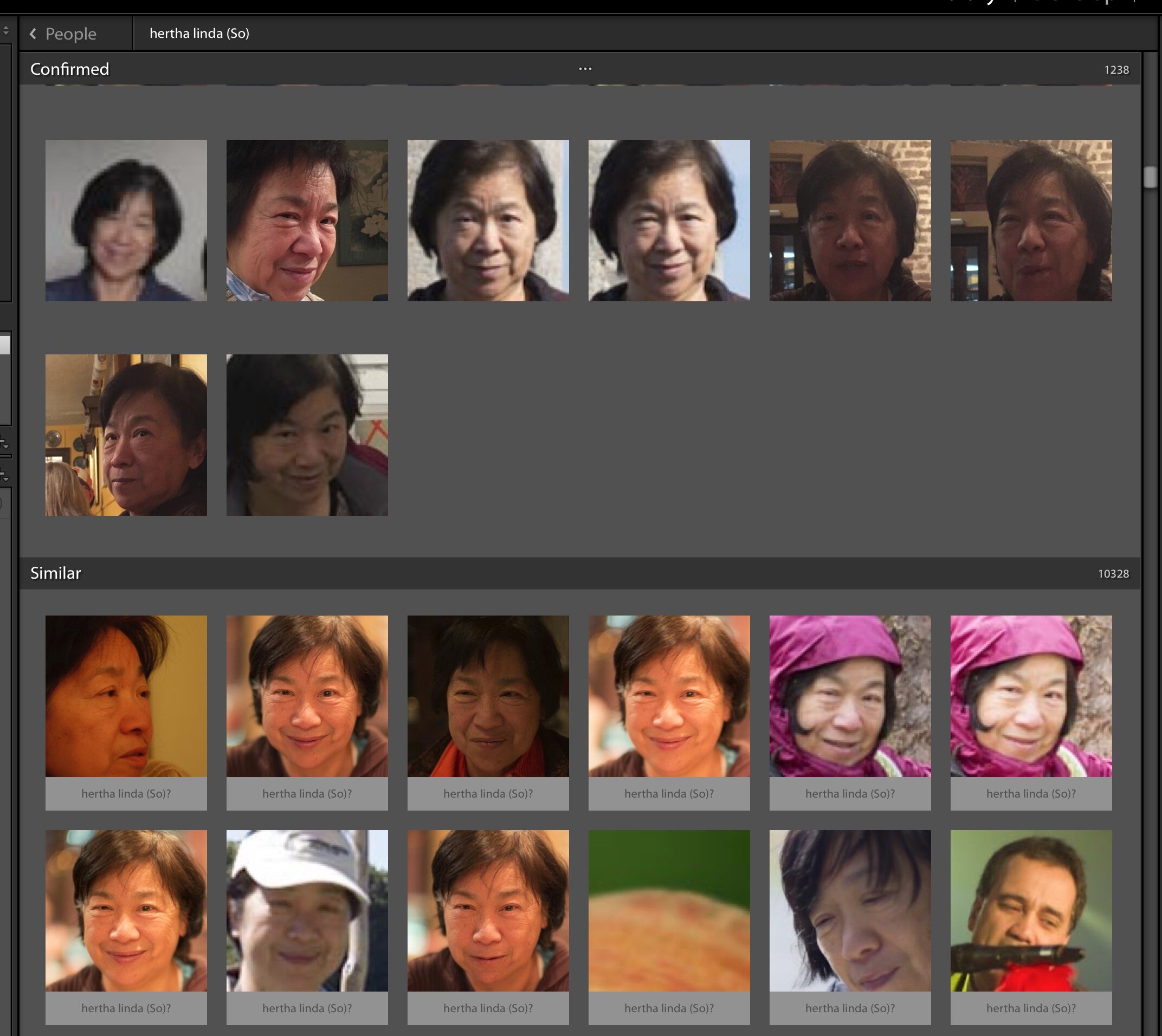Image resolution: width=1162 pixels, height=1036 pixels.
Task: Open the three-dot options in Confirmed bar
Action: 585,69
